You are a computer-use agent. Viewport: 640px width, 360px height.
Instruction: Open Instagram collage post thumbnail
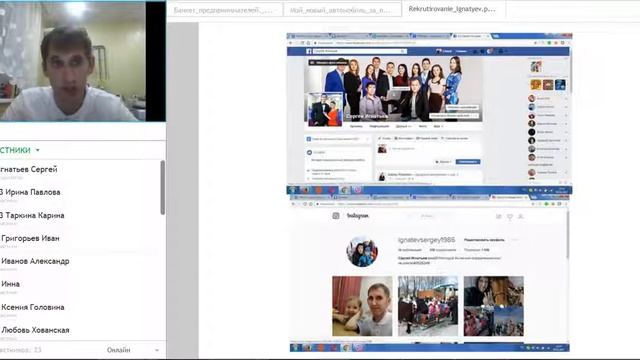pos(493,306)
